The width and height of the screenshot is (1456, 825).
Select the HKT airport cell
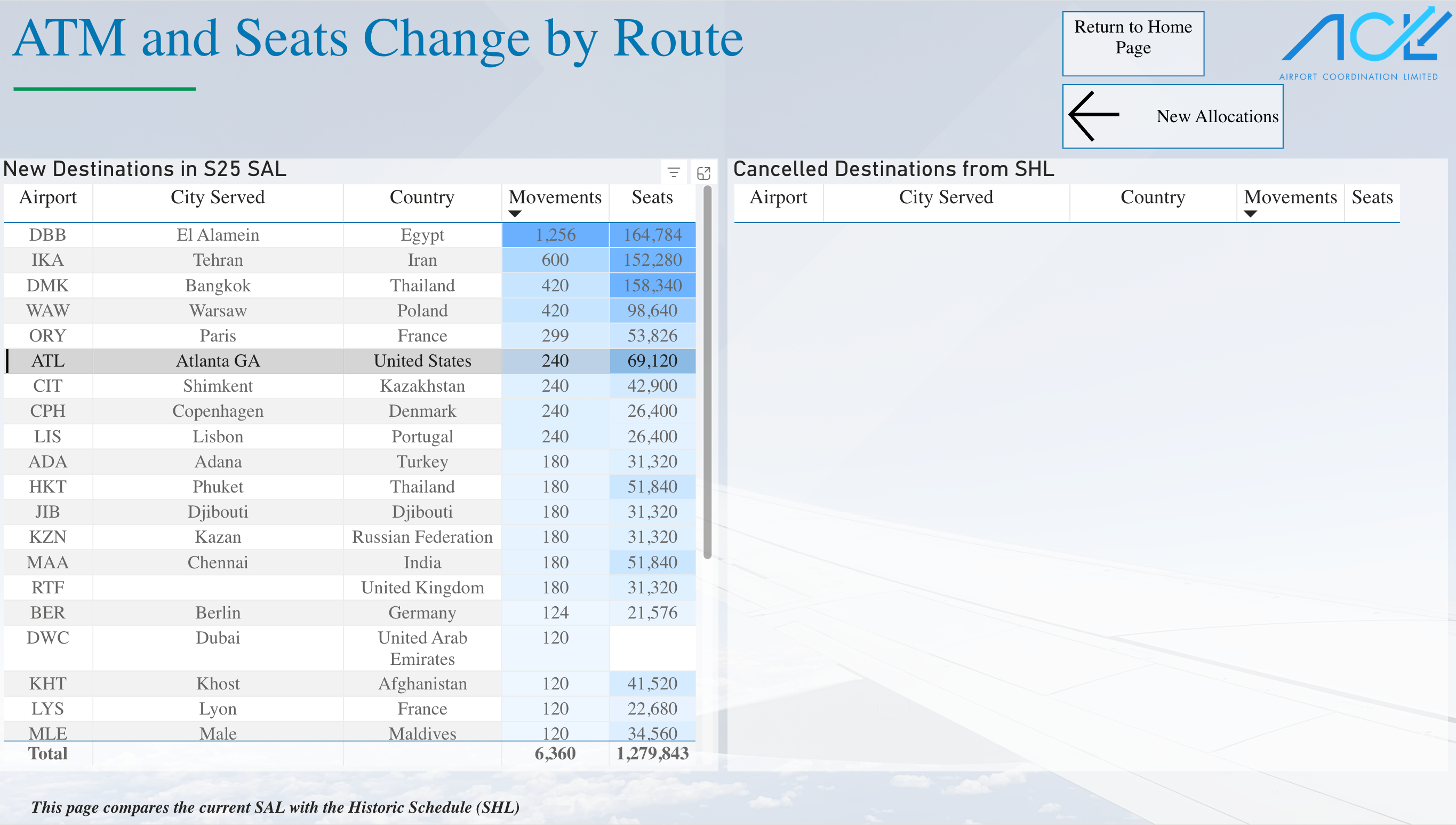47,487
